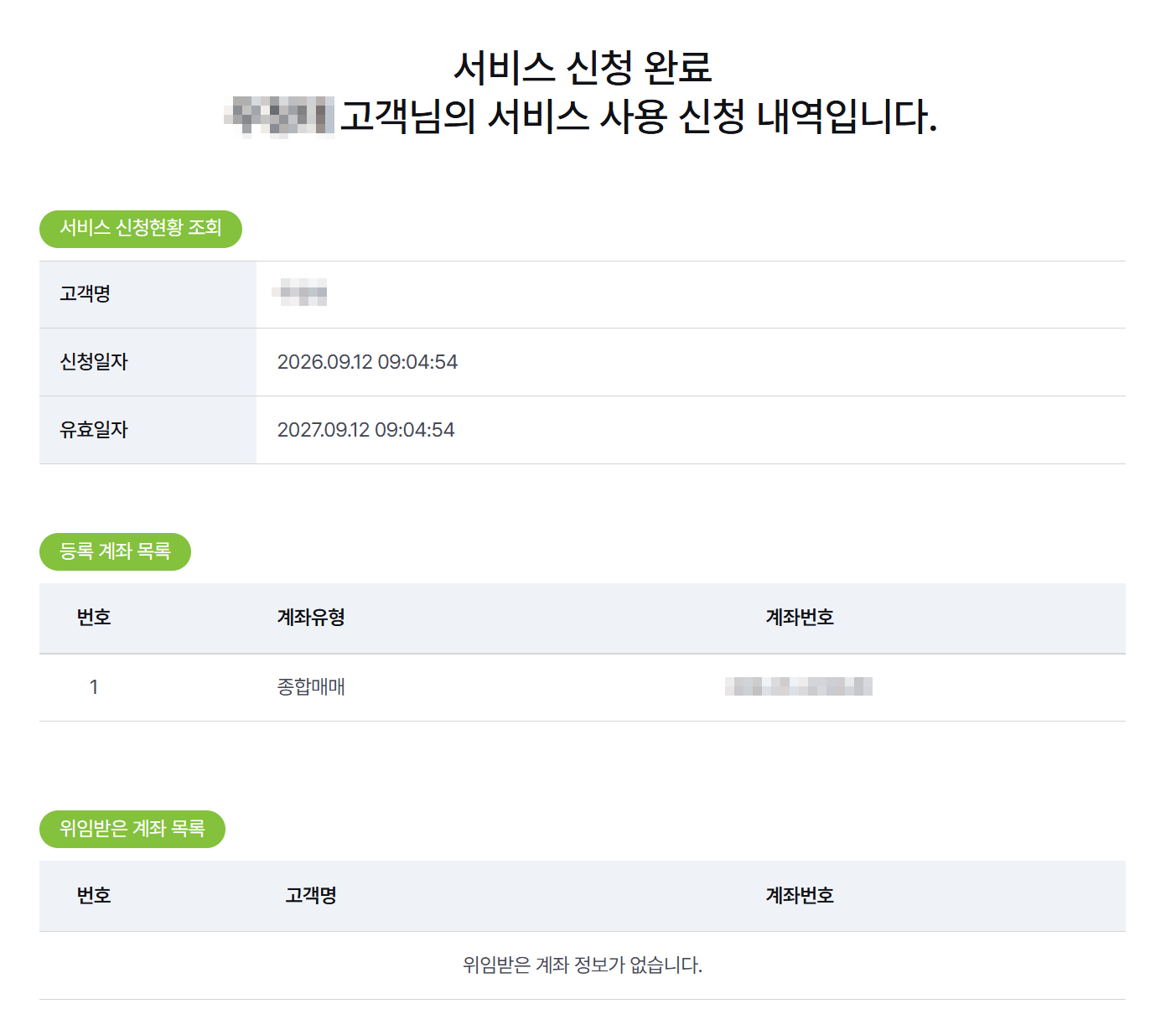Viewport: 1176px width, 1035px height.
Task: Select the 2027.09.12 09:04:54 expiry date
Action: click(365, 430)
